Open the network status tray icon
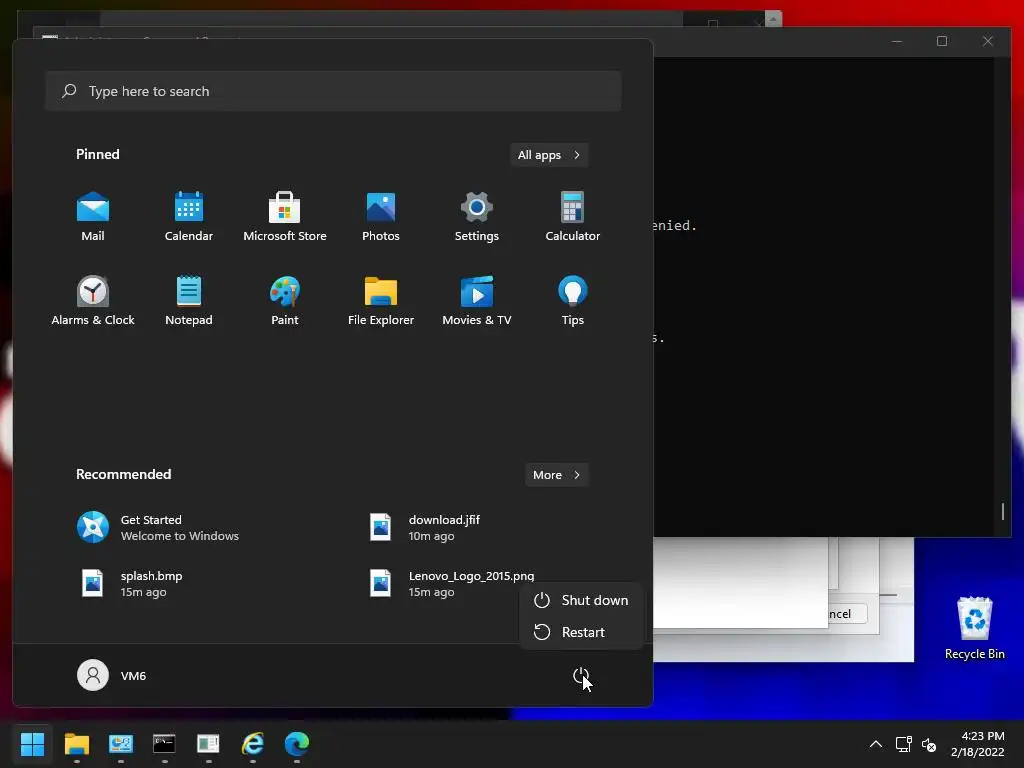The height and width of the screenshot is (768, 1024). (x=903, y=744)
